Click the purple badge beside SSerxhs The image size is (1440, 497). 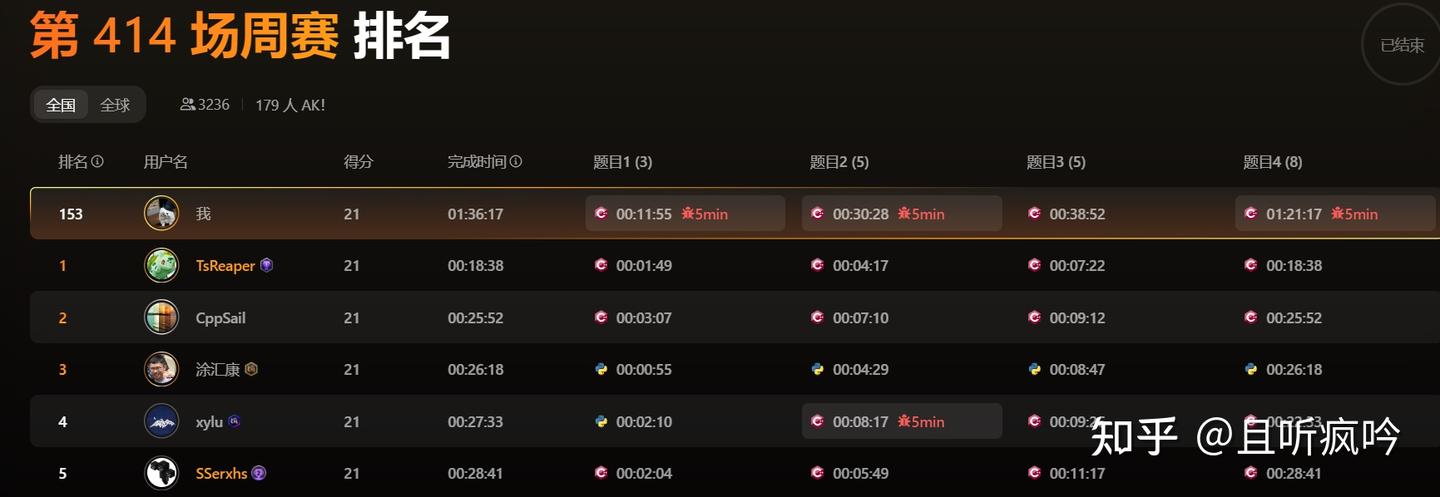(x=258, y=473)
